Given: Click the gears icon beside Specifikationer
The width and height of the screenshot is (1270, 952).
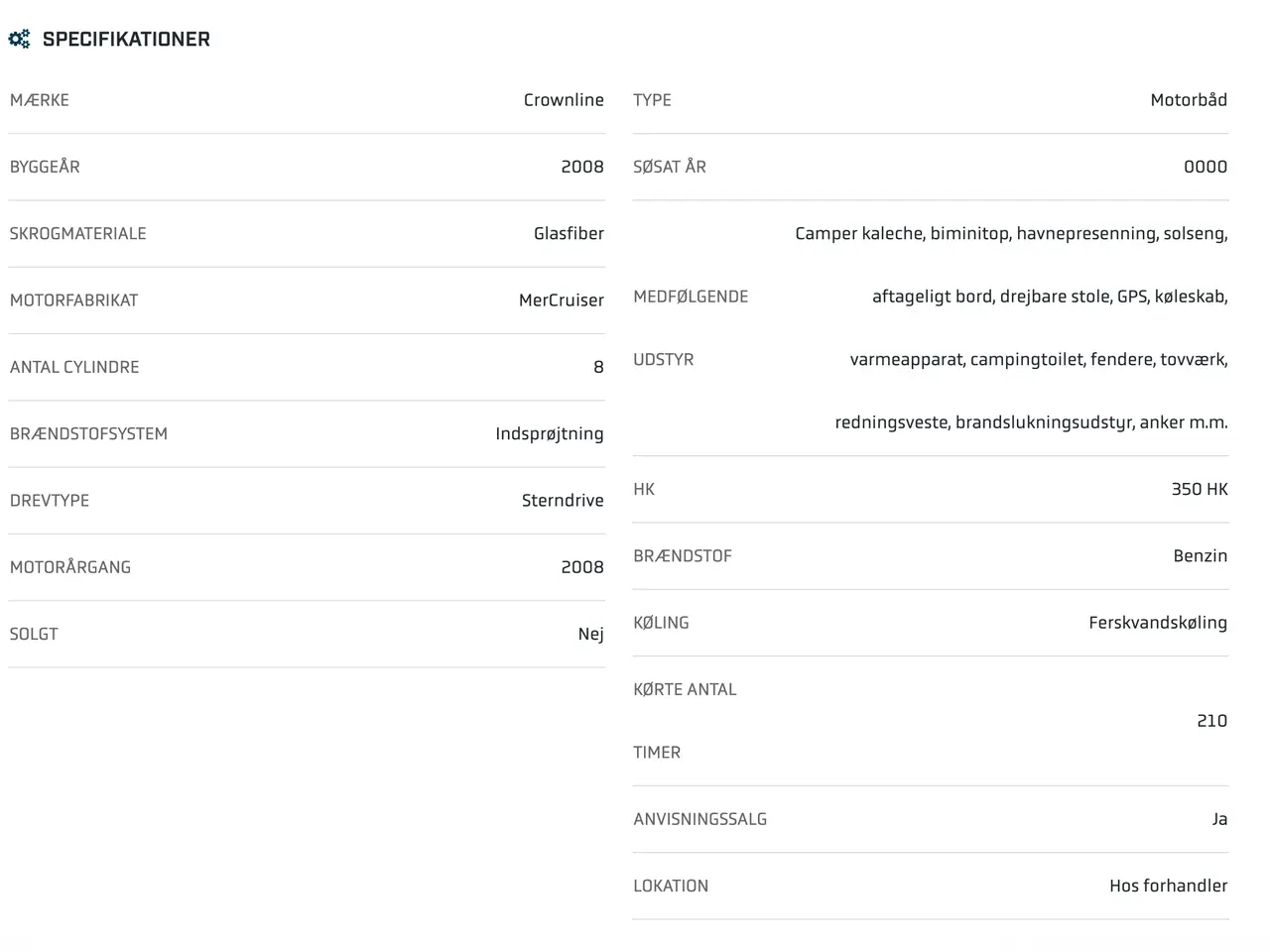Looking at the screenshot, I should 19,40.
